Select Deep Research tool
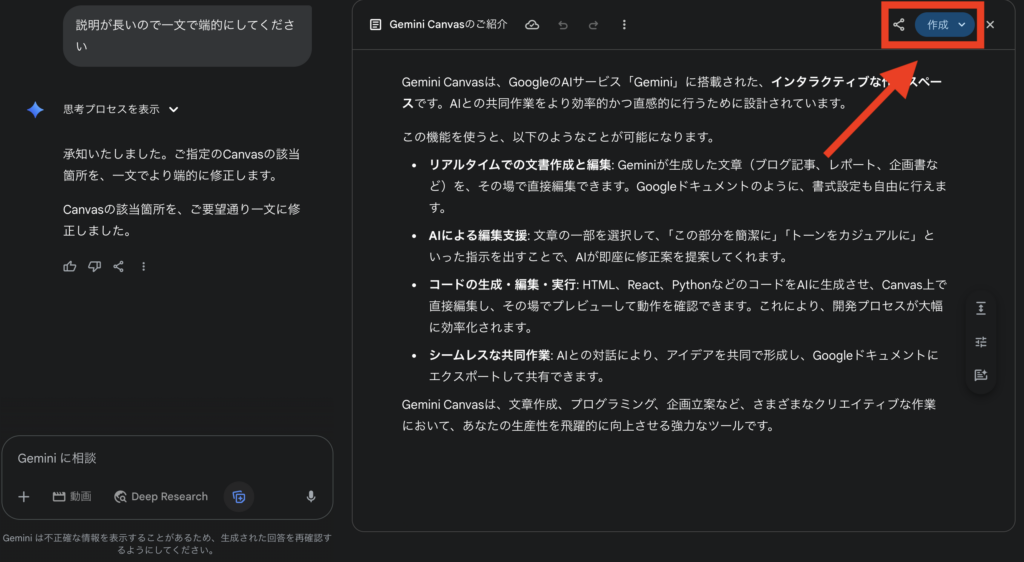The image size is (1024, 562). [161, 497]
